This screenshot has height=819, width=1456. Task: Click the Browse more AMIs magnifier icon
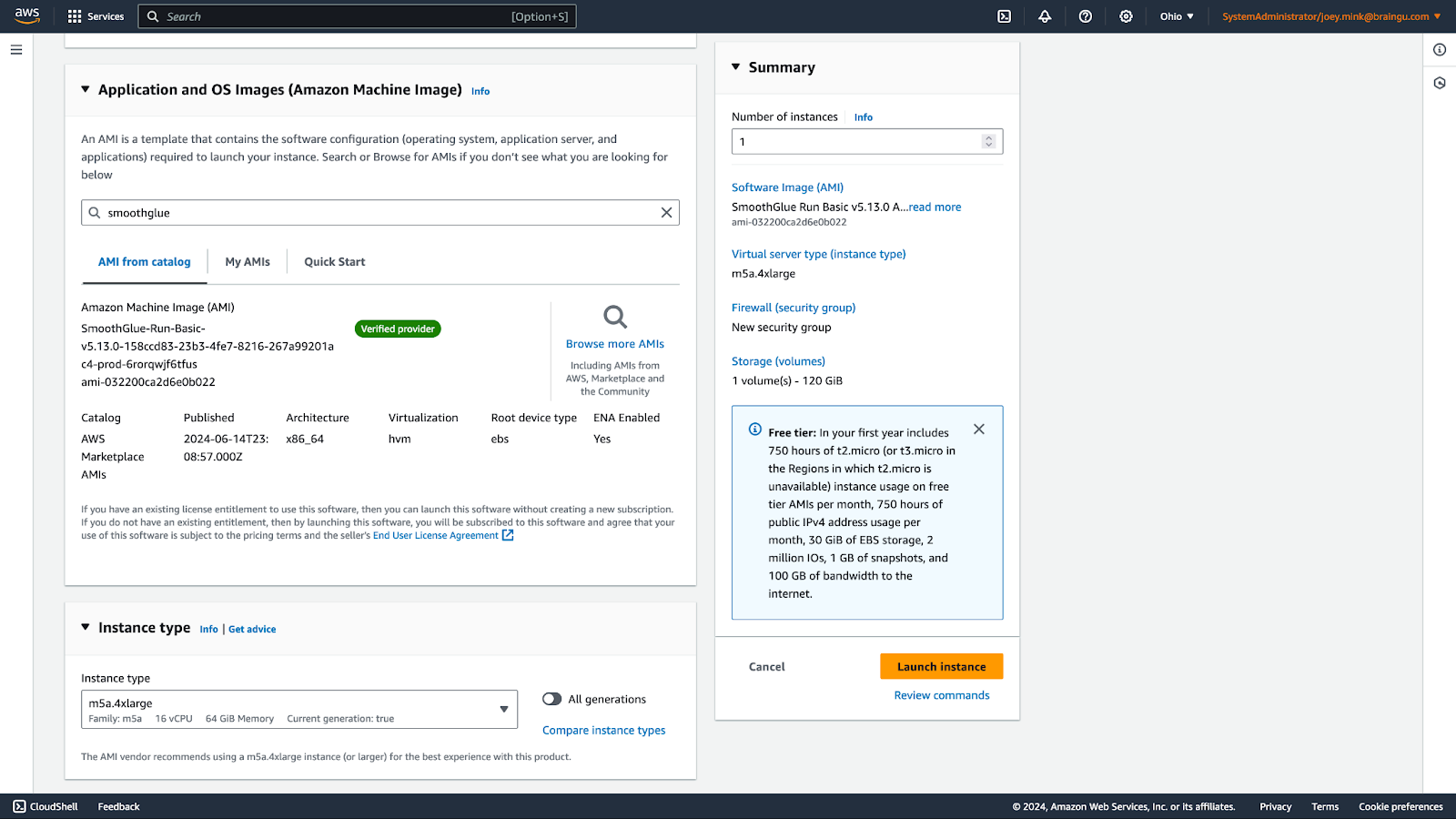coord(615,317)
